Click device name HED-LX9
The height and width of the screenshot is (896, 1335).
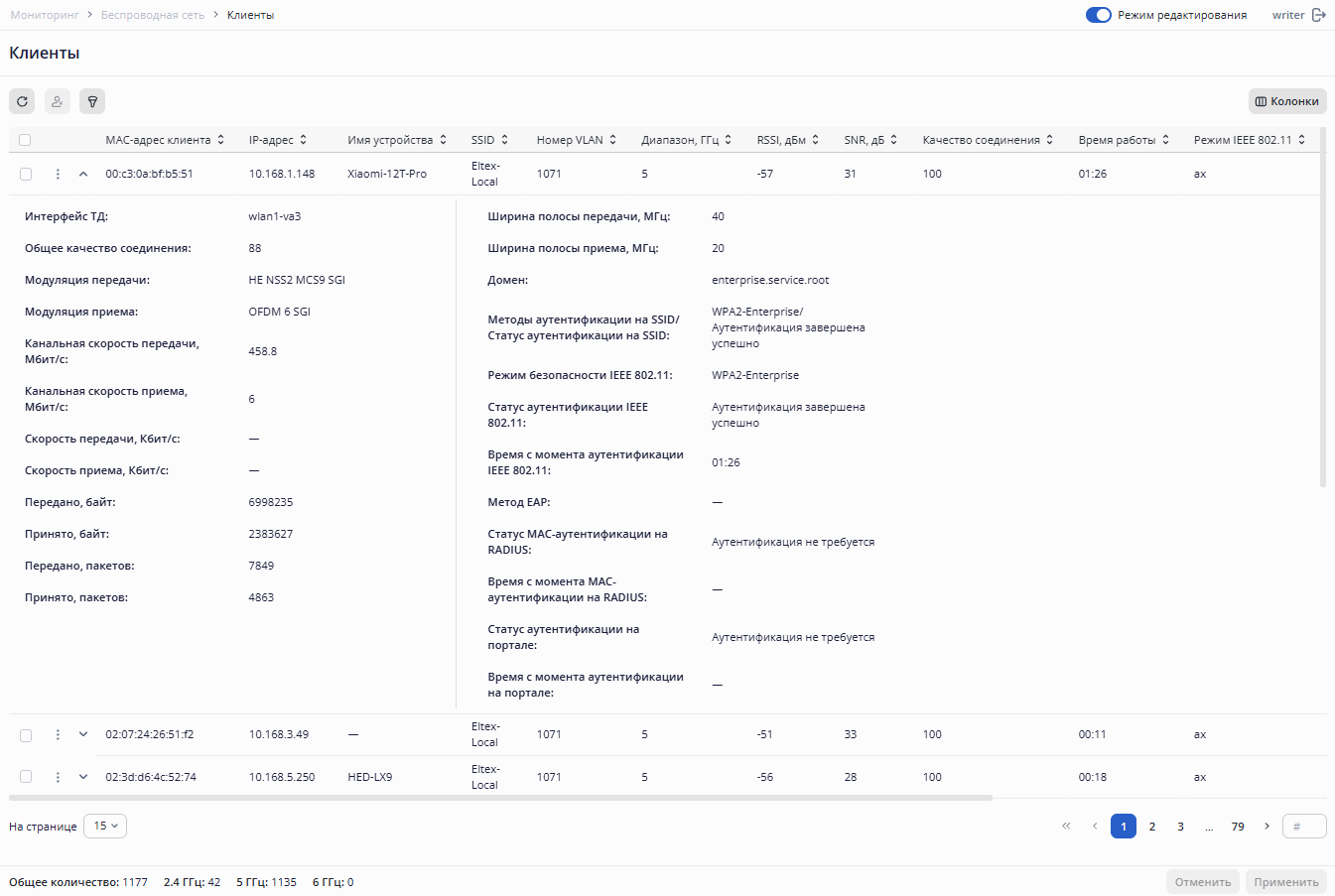coord(370,777)
